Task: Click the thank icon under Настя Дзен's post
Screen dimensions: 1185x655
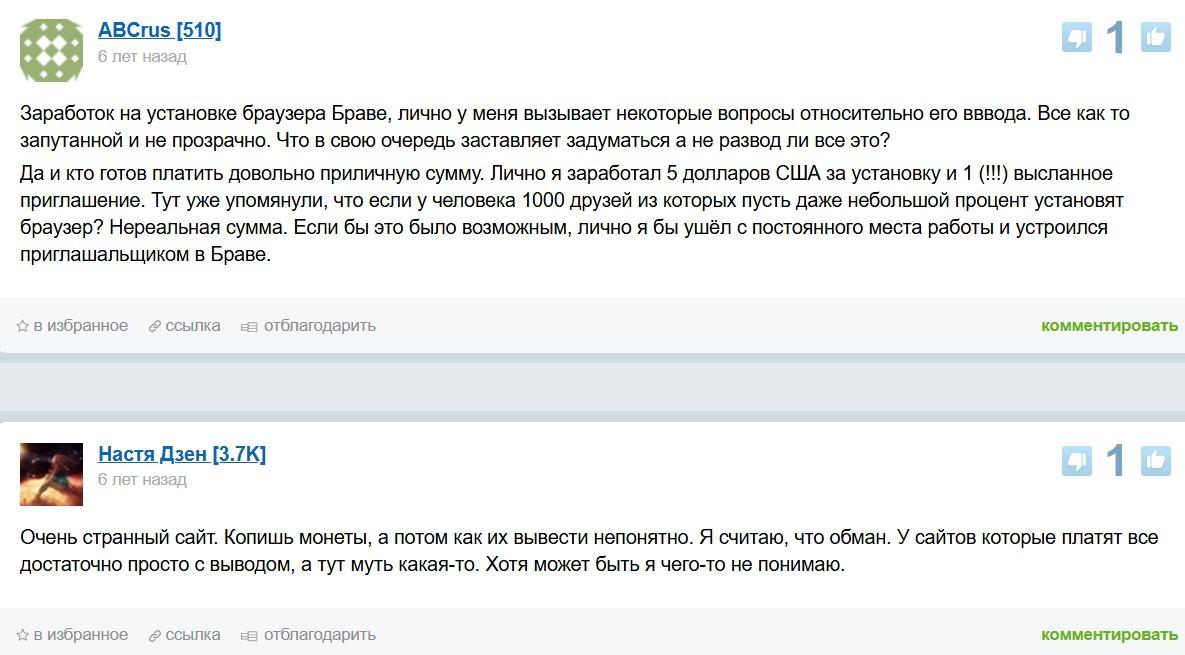Action: click(x=250, y=635)
